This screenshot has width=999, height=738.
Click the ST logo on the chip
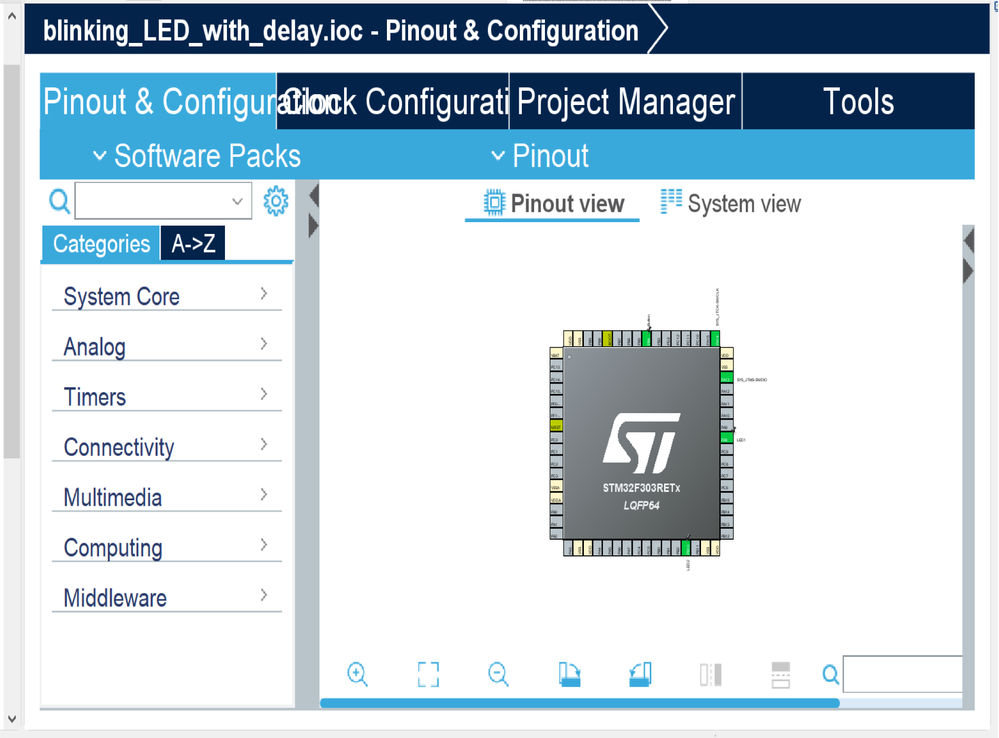[x=641, y=443]
